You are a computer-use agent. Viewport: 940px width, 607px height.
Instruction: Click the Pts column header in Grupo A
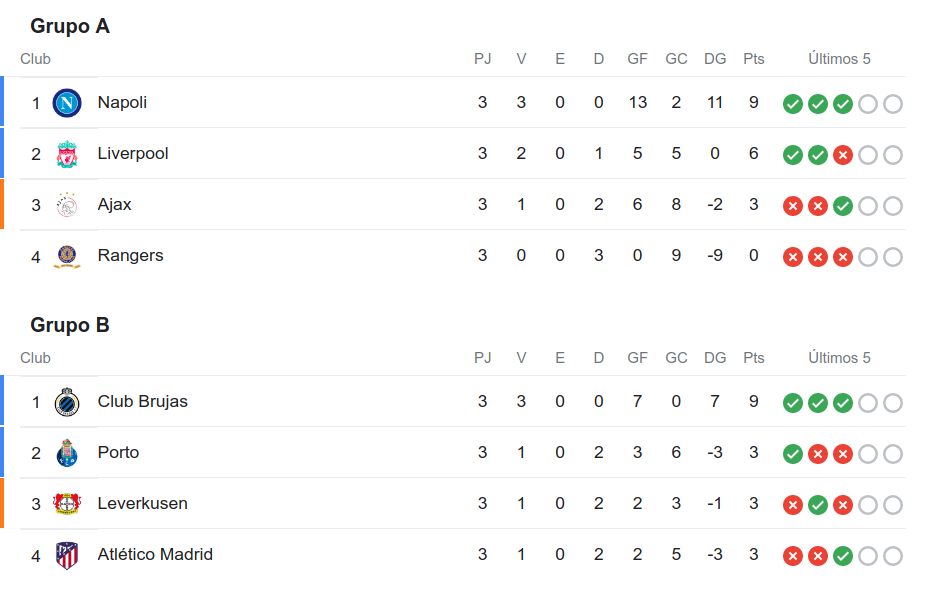click(754, 59)
